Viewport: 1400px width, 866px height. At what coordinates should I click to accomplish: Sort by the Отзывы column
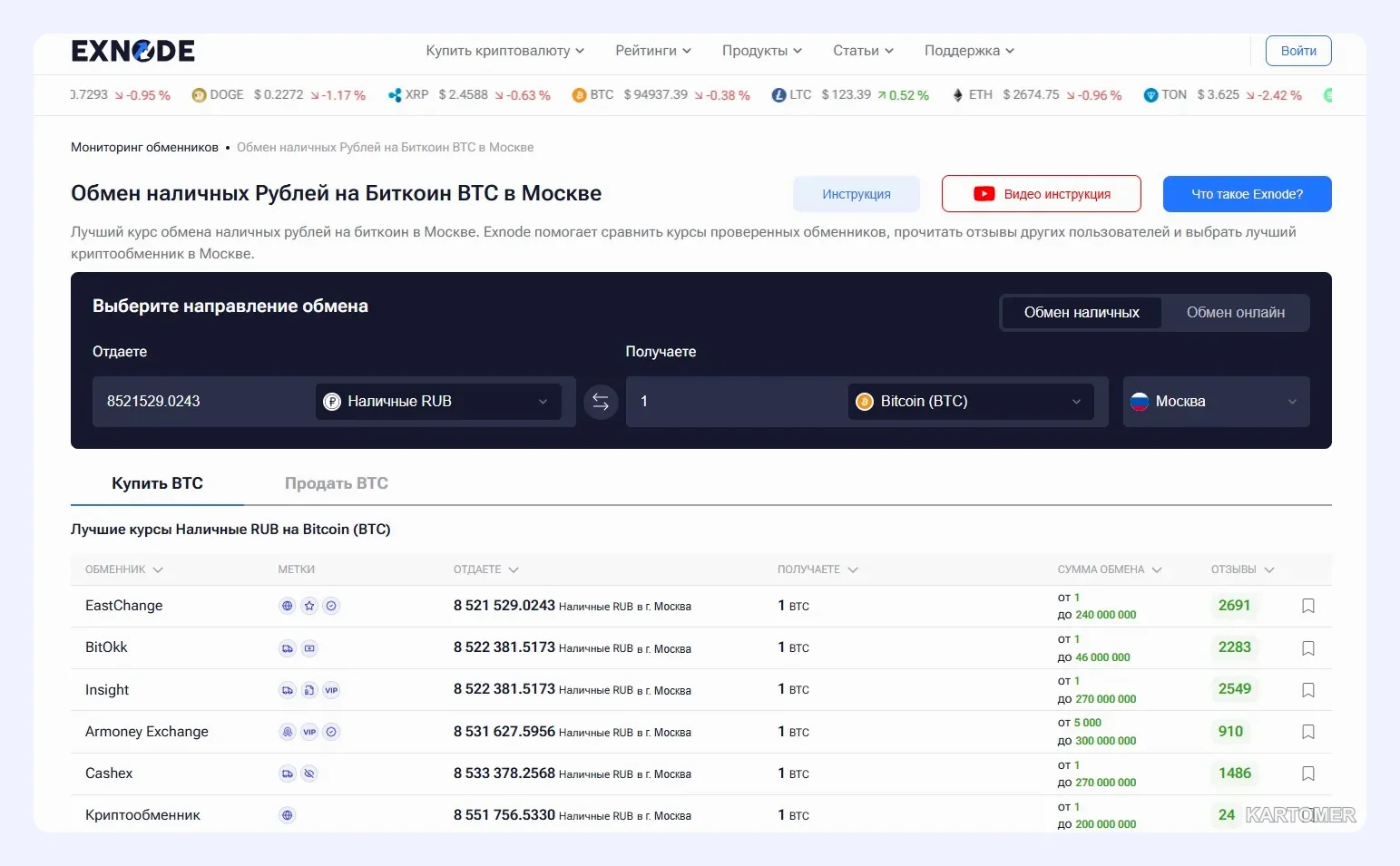coord(1243,569)
